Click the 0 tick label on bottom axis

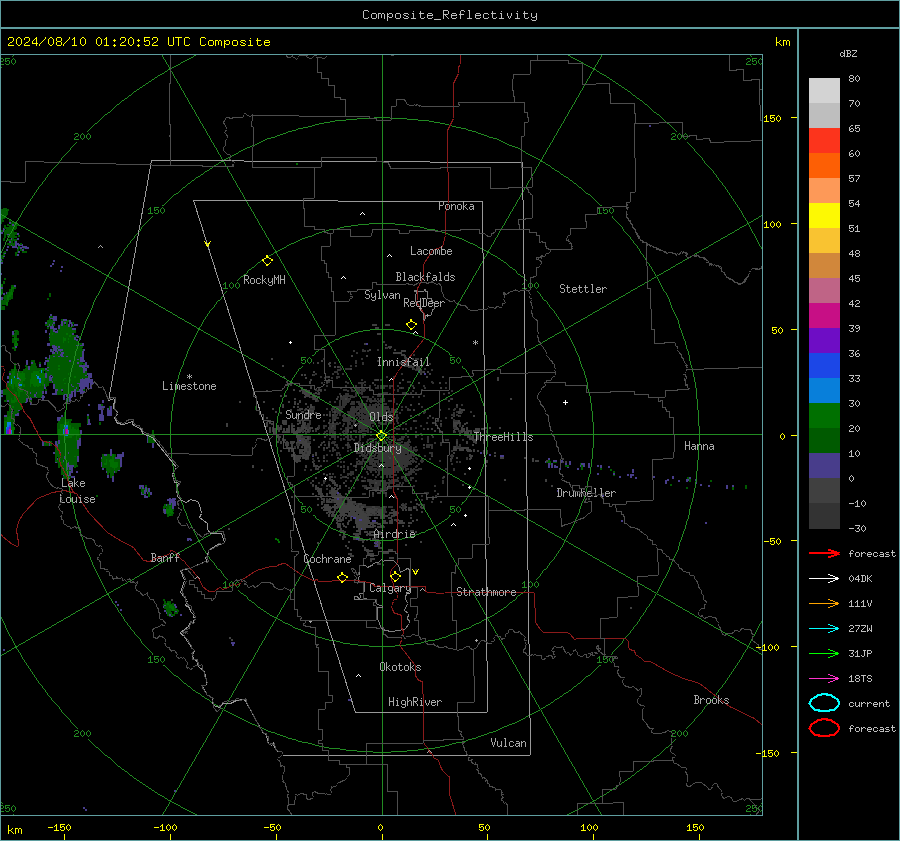380,828
